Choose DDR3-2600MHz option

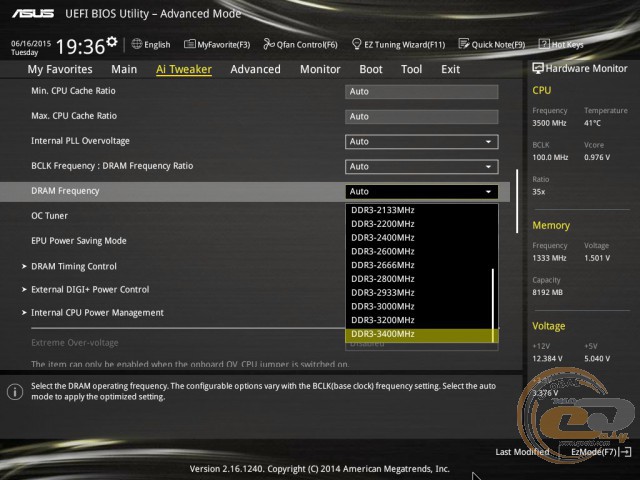419,251
